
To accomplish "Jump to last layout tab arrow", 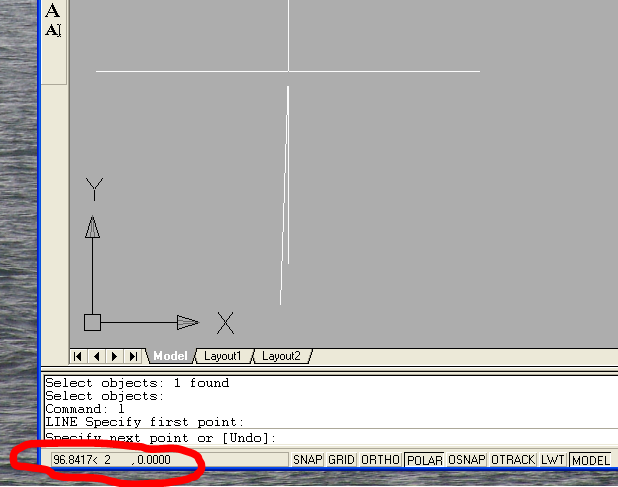I will [134, 356].
